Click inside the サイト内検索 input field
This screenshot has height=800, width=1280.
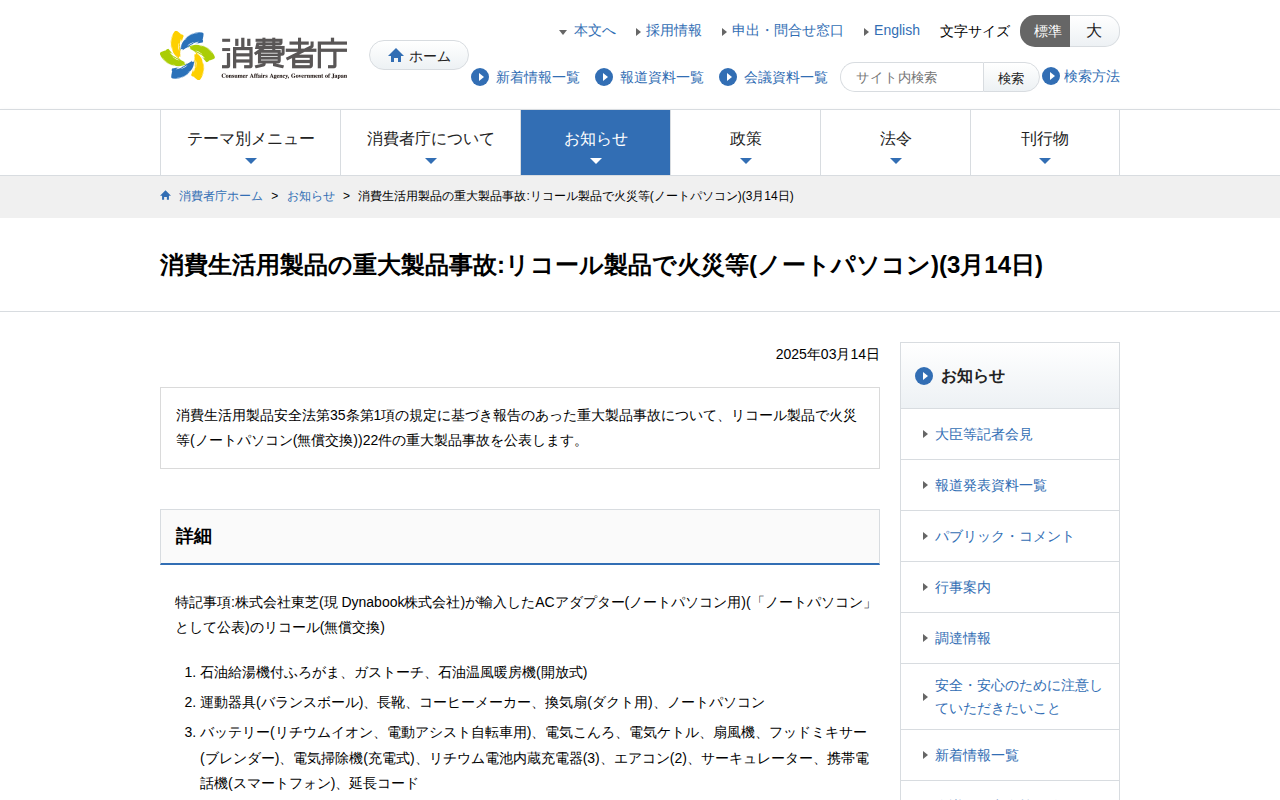click(x=911, y=76)
